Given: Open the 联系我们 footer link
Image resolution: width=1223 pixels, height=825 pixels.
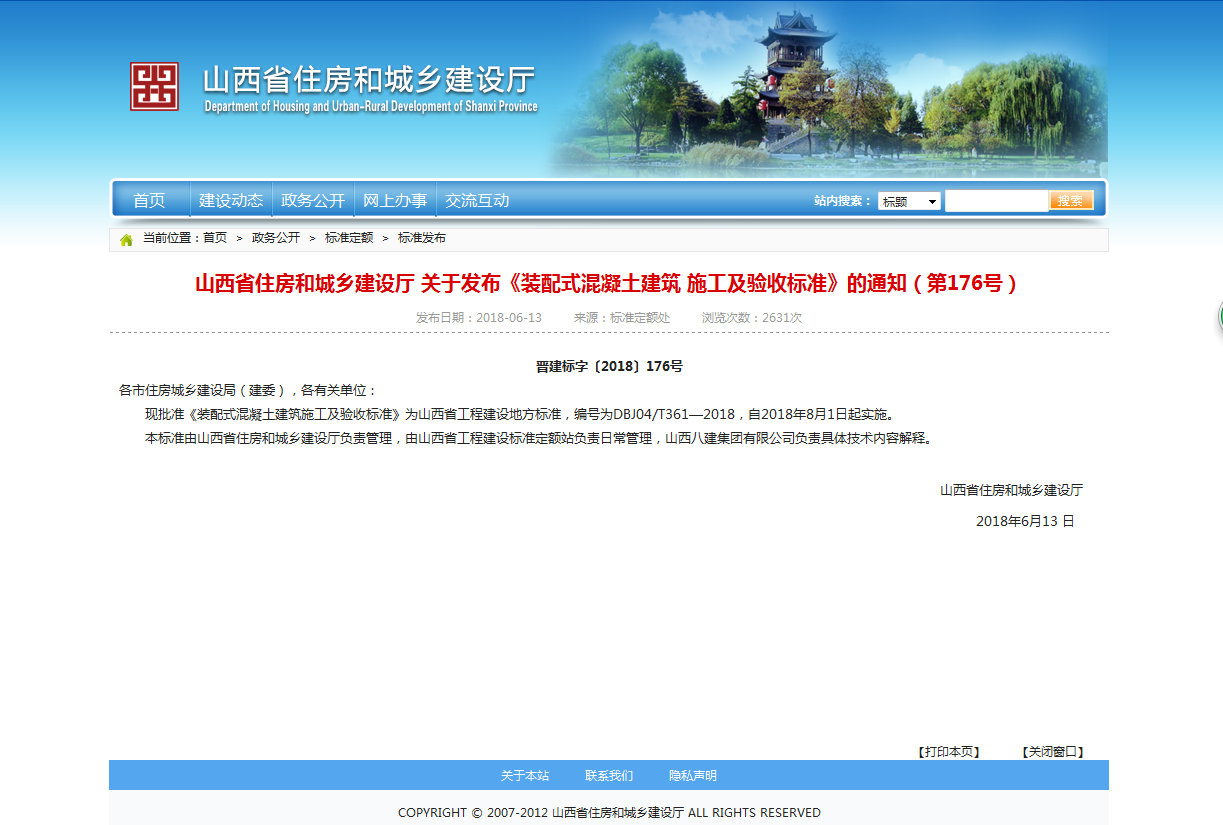Looking at the screenshot, I should click(x=609, y=776).
